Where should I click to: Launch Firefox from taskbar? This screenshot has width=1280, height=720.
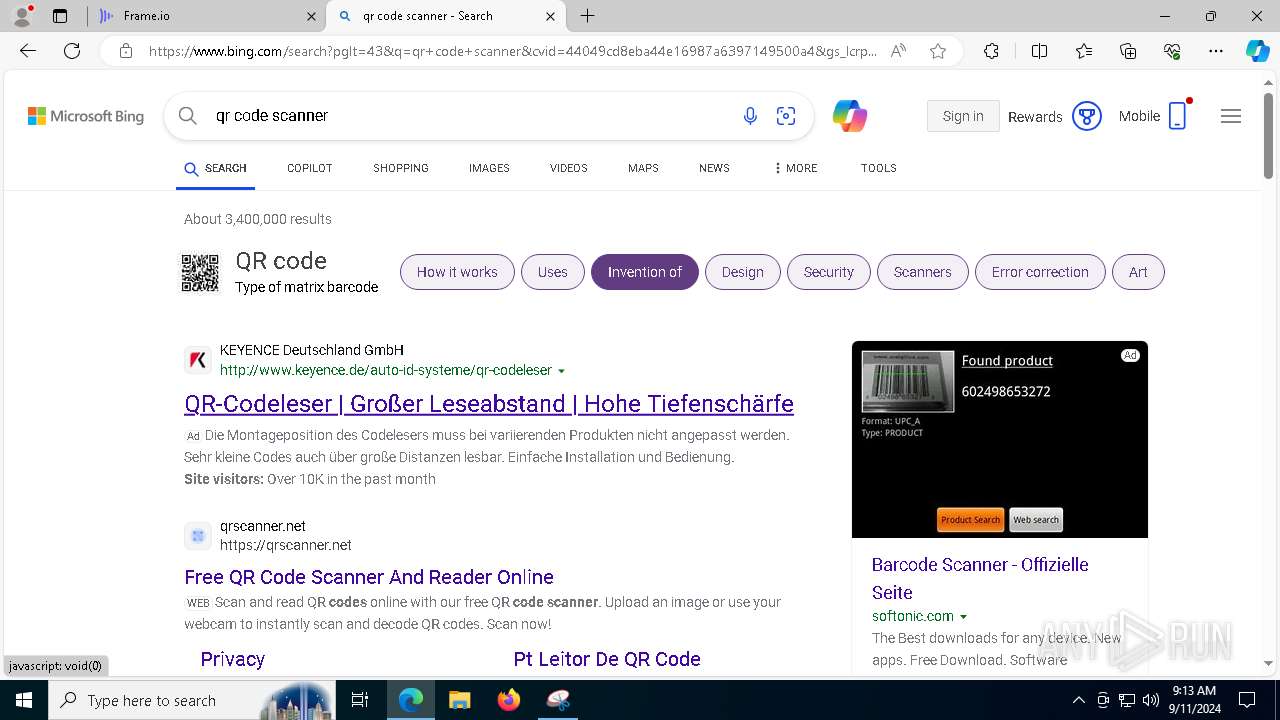(x=509, y=700)
